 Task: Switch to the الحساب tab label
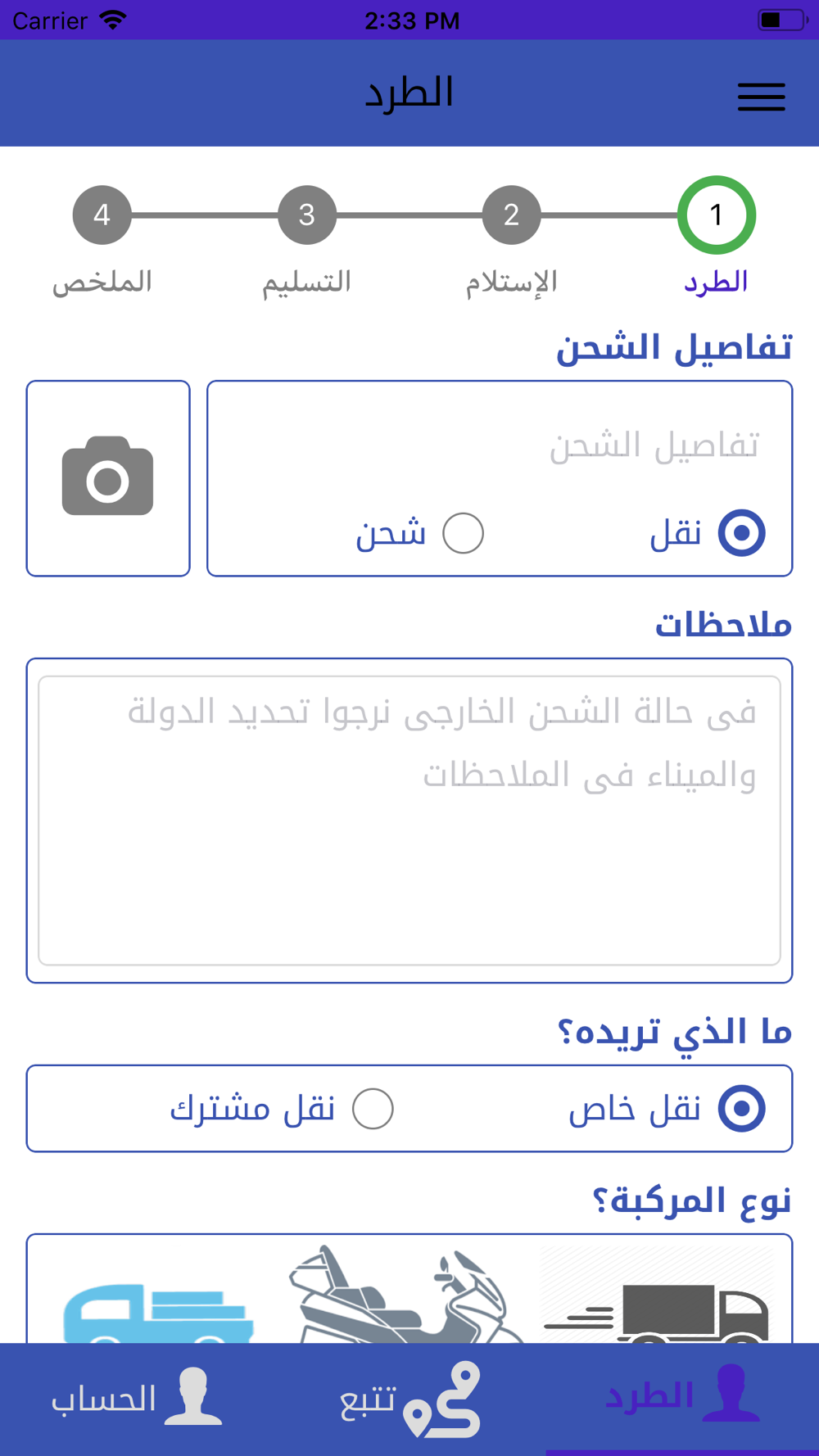[103, 1399]
